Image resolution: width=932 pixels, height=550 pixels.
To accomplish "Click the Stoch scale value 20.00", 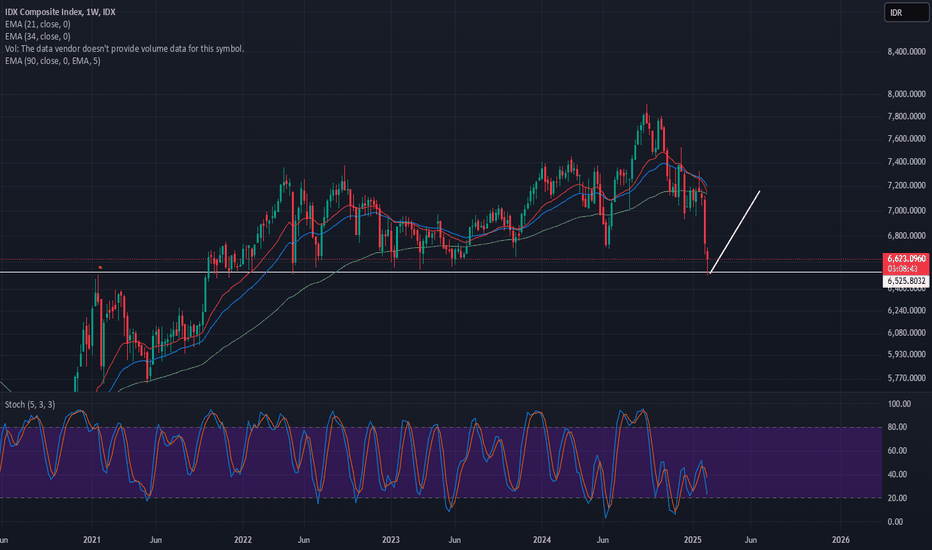I will (x=897, y=498).
